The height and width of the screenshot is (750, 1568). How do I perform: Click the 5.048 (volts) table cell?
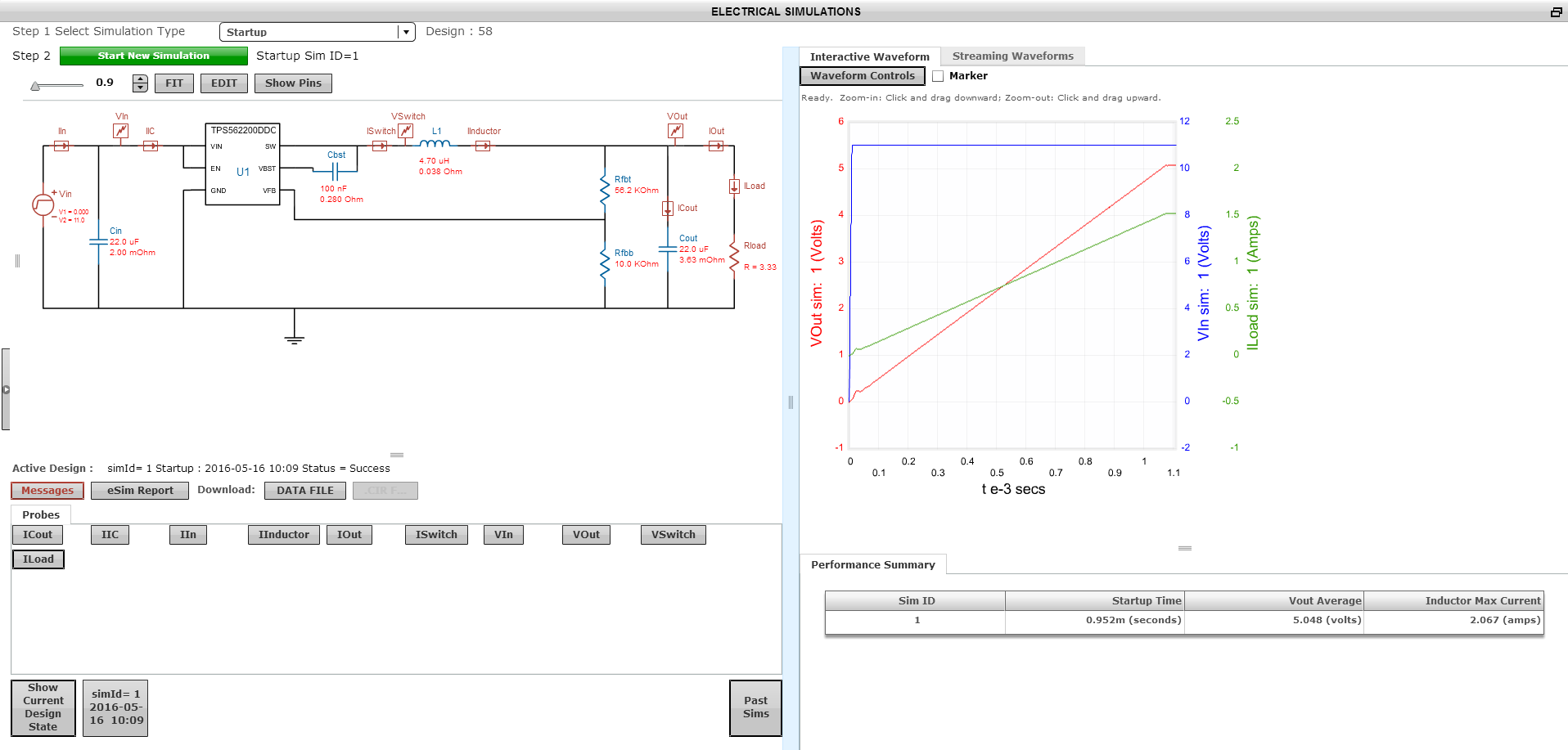(1274, 621)
